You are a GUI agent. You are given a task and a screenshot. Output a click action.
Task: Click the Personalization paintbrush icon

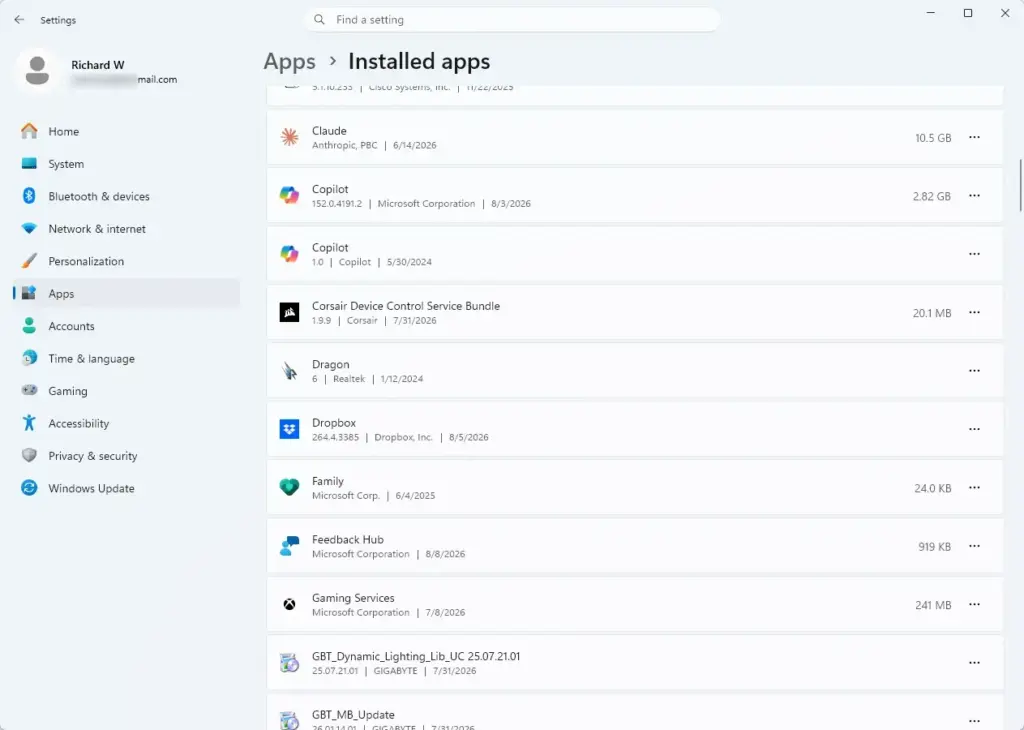29,261
